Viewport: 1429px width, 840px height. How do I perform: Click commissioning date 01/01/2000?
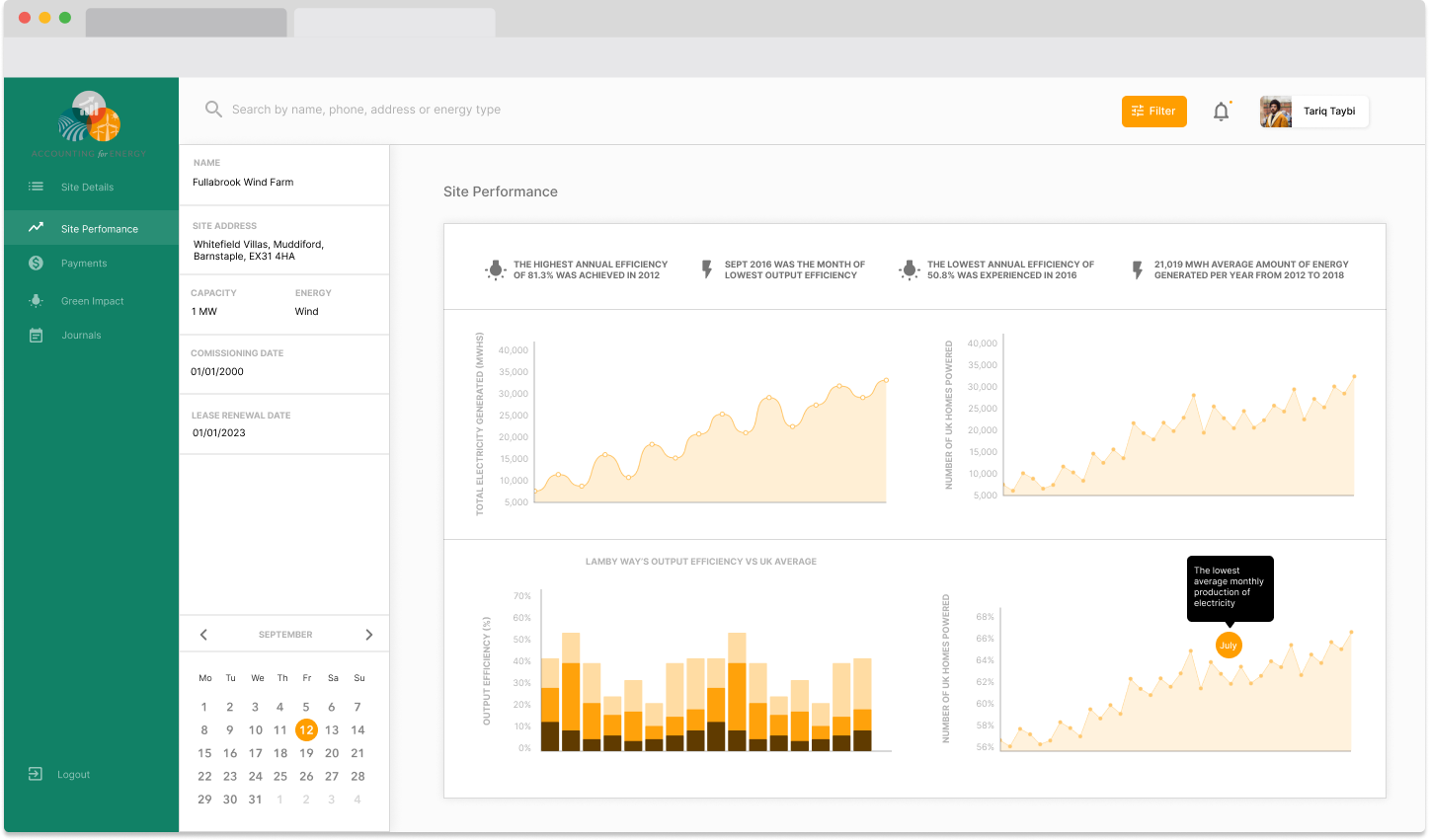coord(217,372)
